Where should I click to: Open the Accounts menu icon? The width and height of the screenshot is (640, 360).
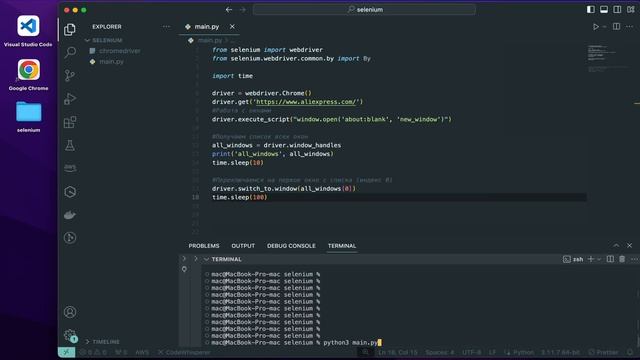tap(70, 312)
